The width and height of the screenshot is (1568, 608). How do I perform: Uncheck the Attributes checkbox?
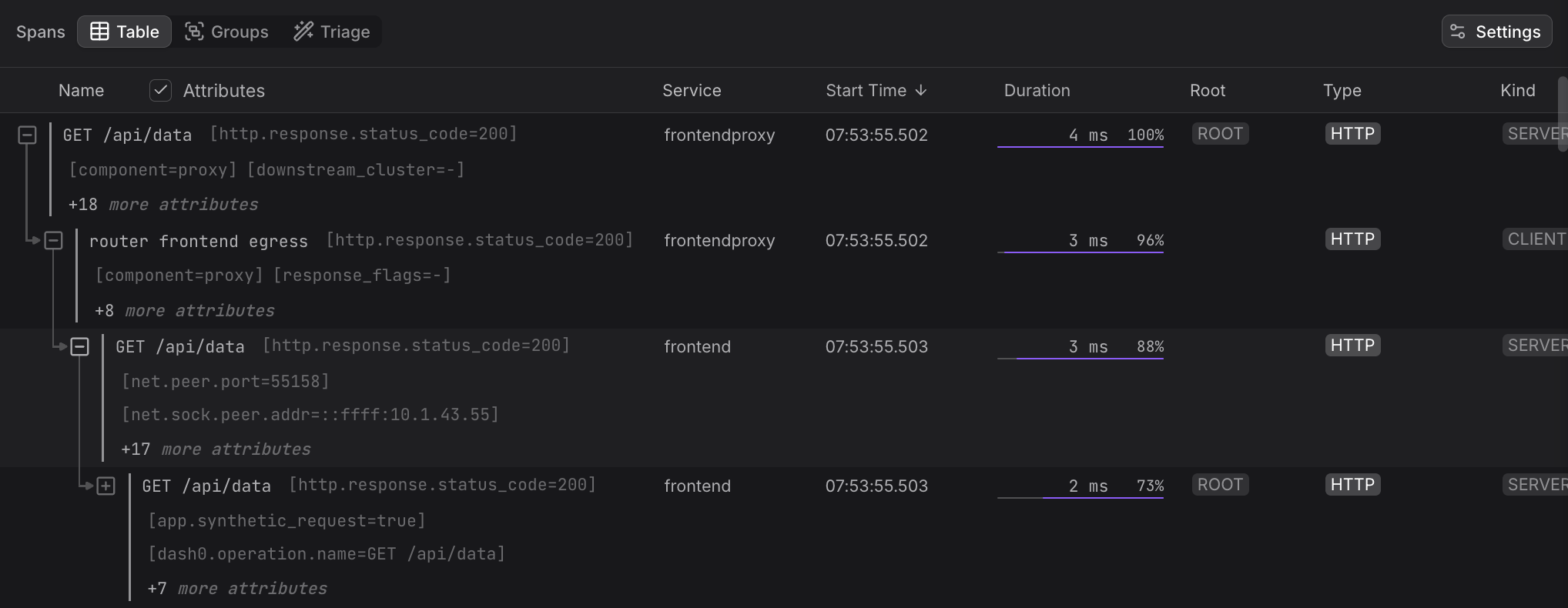[x=160, y=91]
